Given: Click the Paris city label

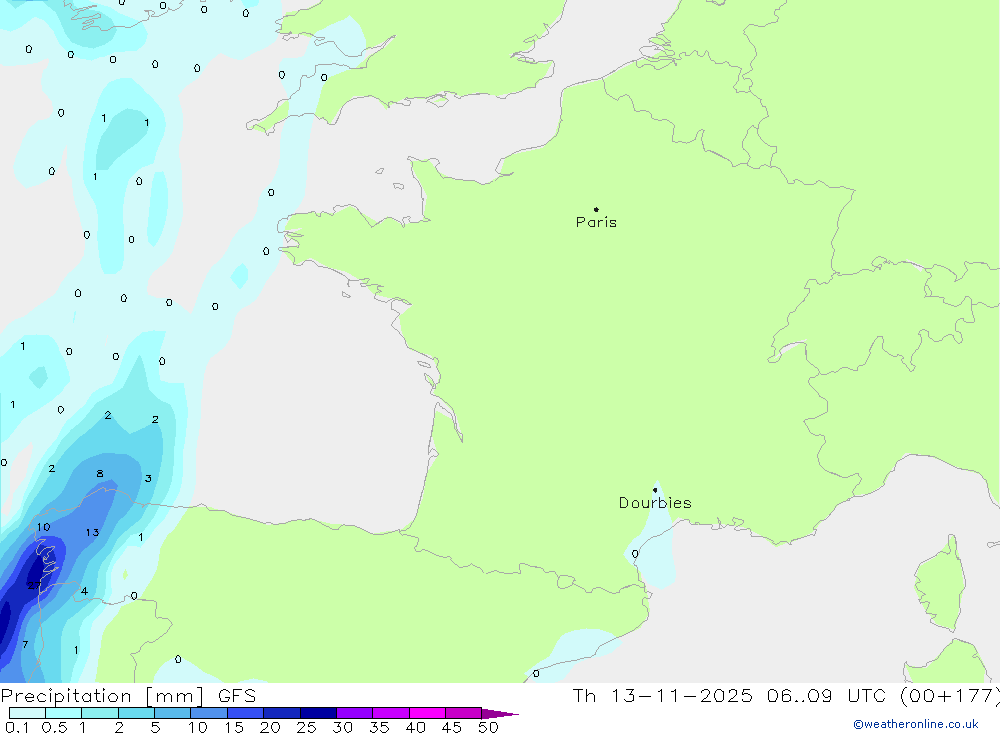Looking at the screenshot, I should point(596,222).
